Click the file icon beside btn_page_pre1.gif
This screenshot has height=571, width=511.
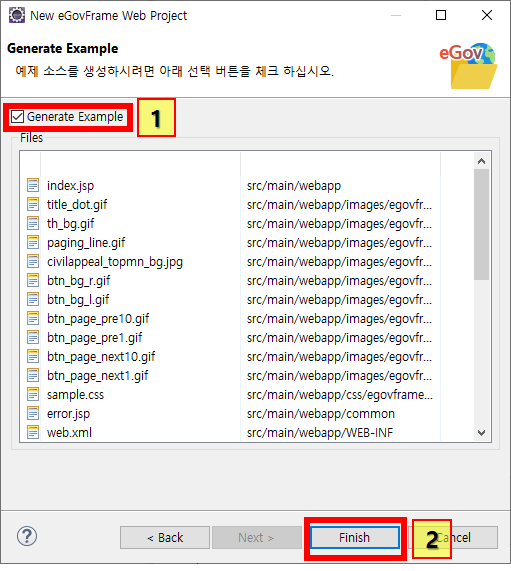pyautogui.click(x=33, y=337)
